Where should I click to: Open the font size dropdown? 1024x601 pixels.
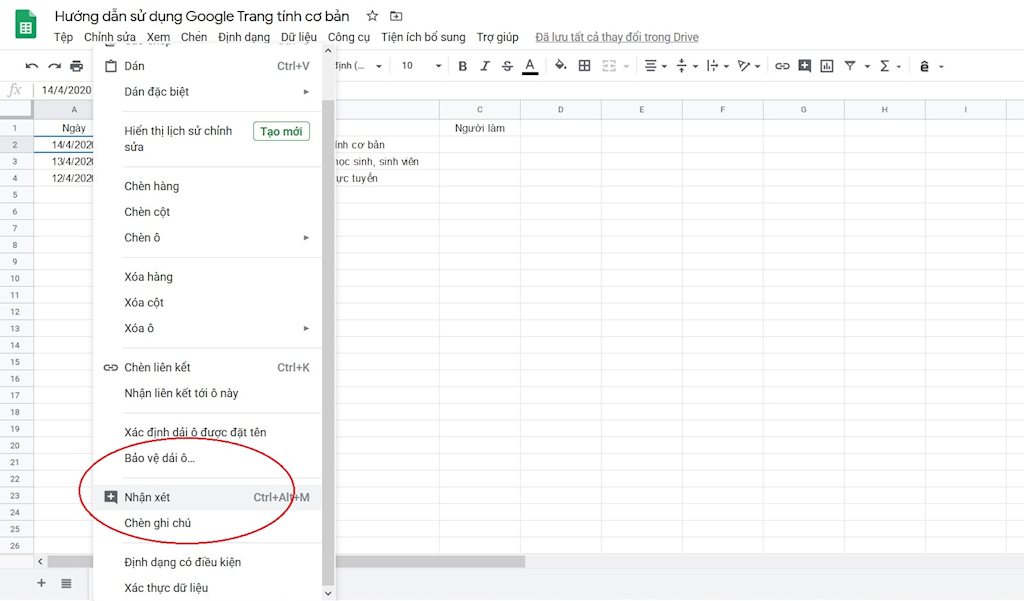click(417, 65)
